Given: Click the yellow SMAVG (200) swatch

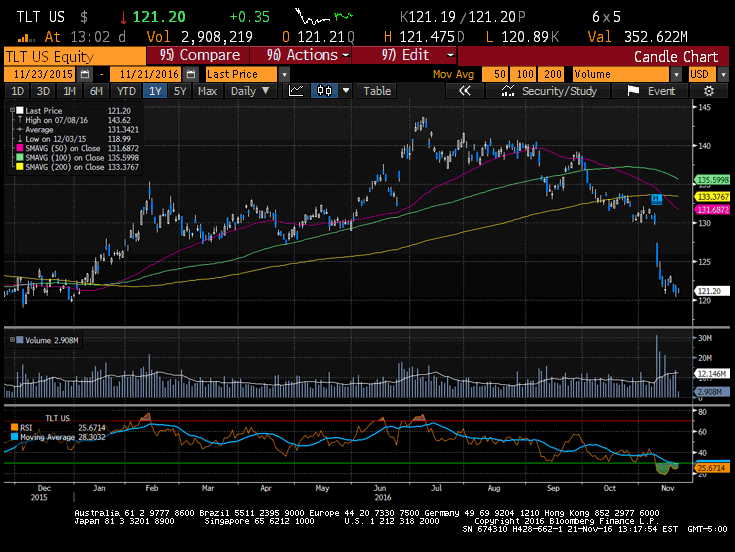Looking at the screenshot, I should pyautogui.click(x=20, y=167).
